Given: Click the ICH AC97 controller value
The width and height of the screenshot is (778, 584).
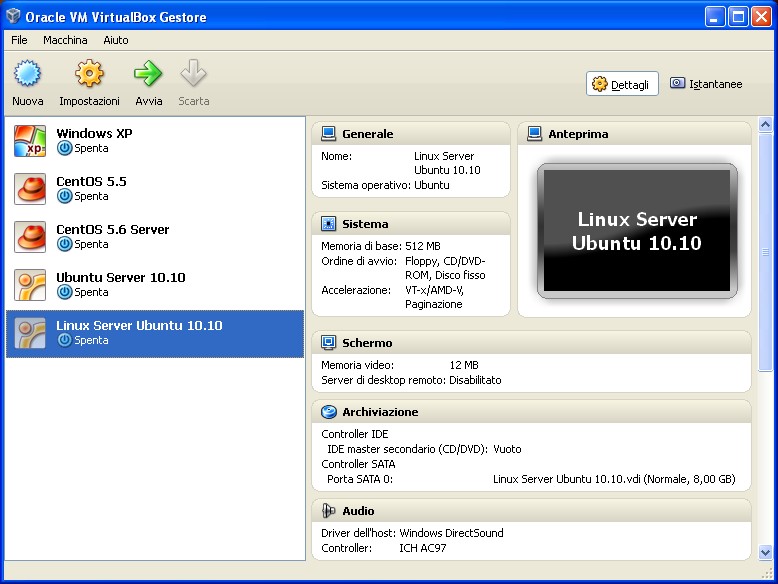Looking at the screenshot, I should [423, 548].
